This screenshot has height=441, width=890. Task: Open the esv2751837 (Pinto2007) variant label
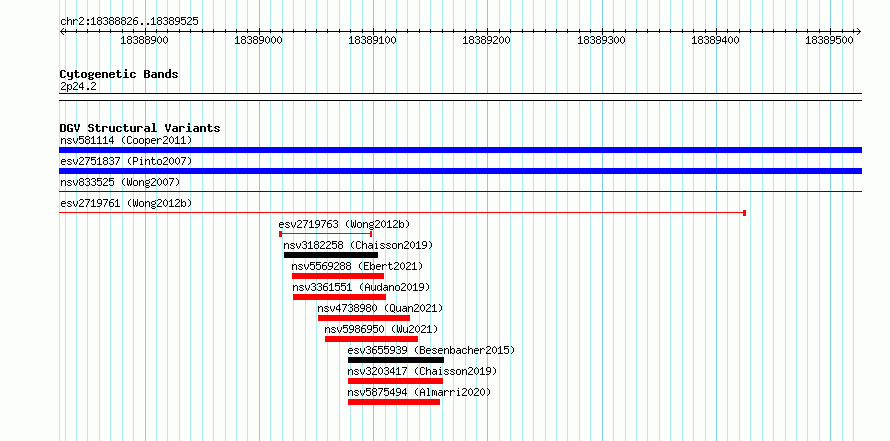click(126, 161)
